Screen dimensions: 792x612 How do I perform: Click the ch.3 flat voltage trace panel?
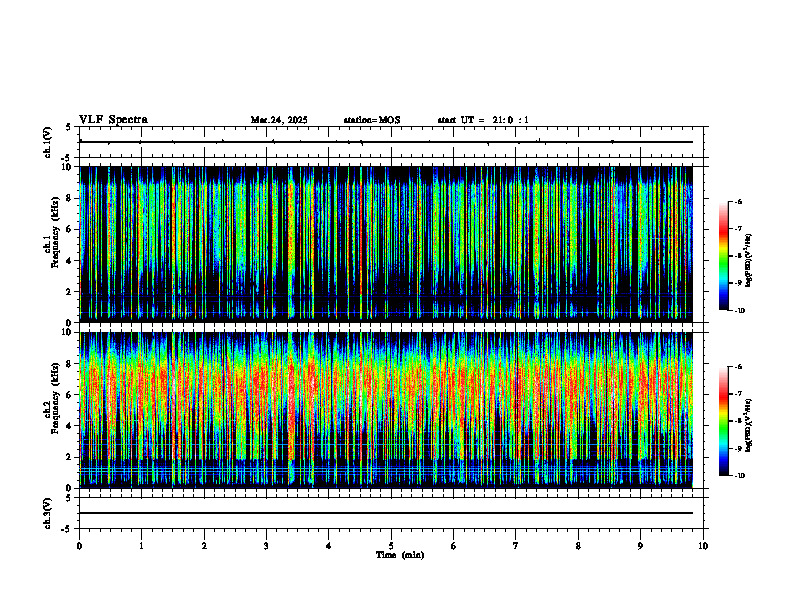coord(391,513)
